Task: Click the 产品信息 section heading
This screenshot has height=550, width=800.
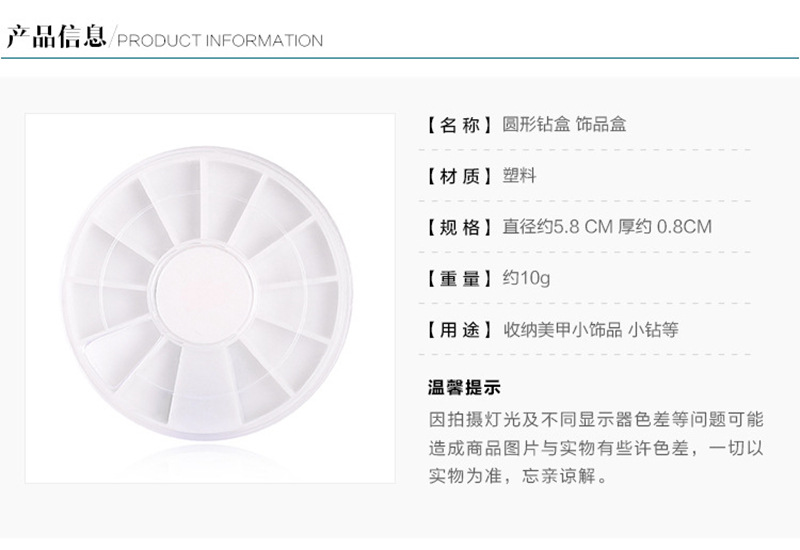Action: pyautogui.click(x=56, y=38)
